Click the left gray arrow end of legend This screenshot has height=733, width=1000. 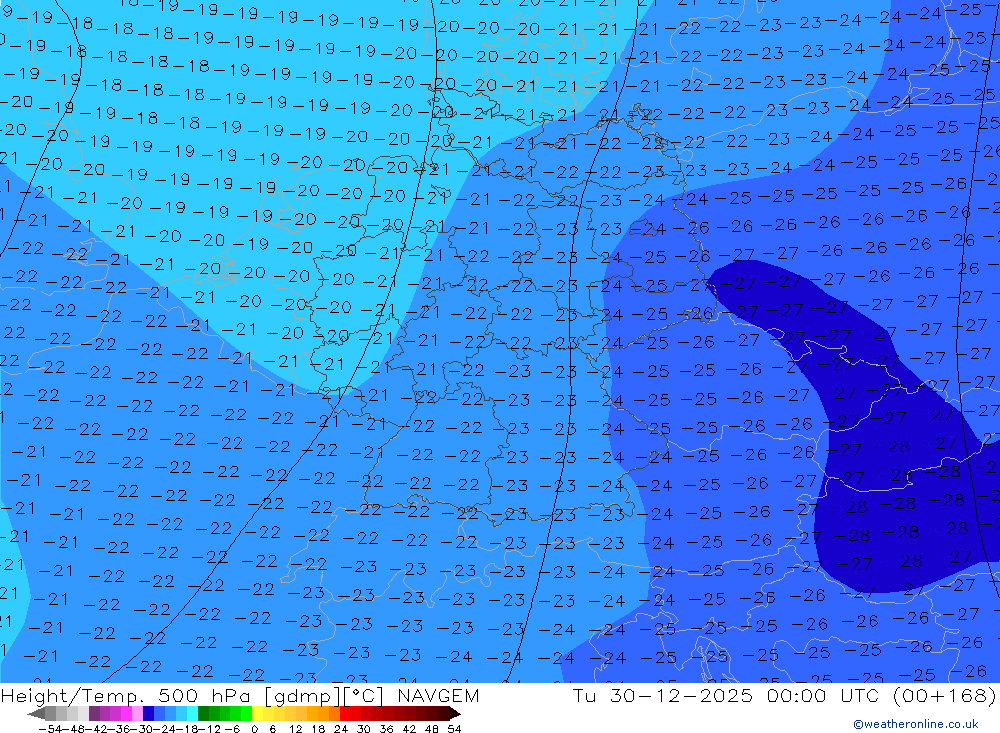36,713
